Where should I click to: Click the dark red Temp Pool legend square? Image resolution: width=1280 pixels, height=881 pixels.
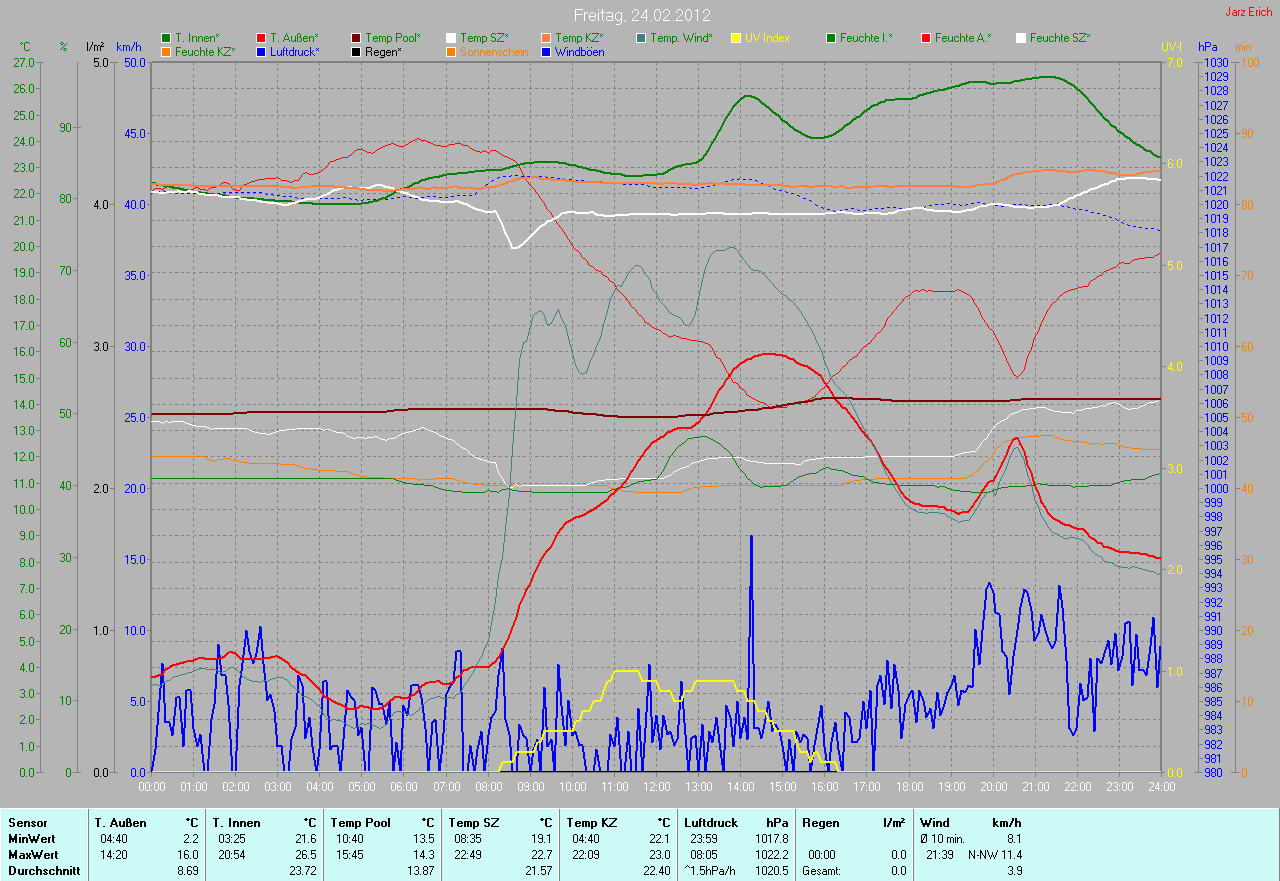coord(356,38)
